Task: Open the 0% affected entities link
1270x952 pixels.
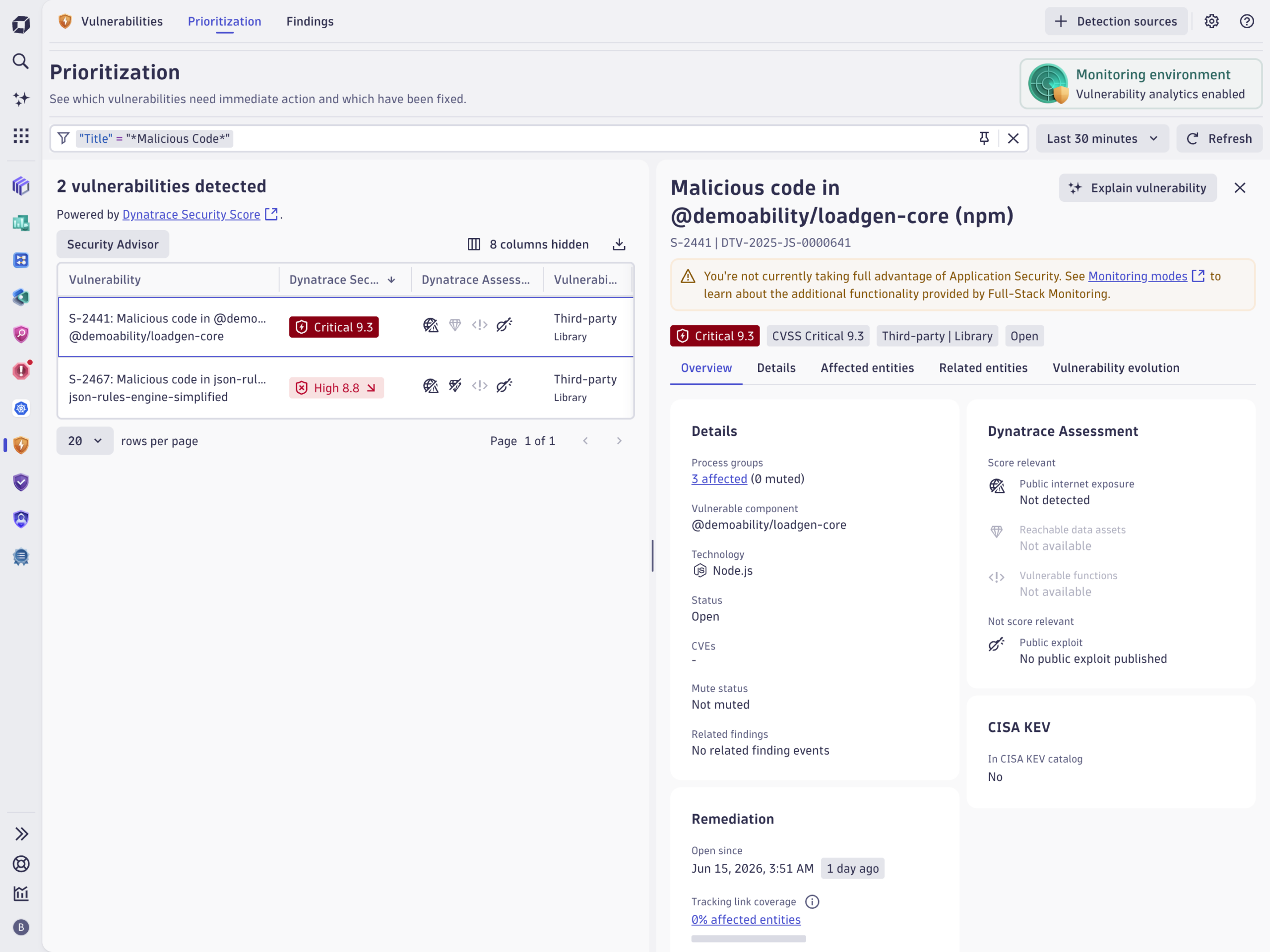Action: click(x=745, y=919)
